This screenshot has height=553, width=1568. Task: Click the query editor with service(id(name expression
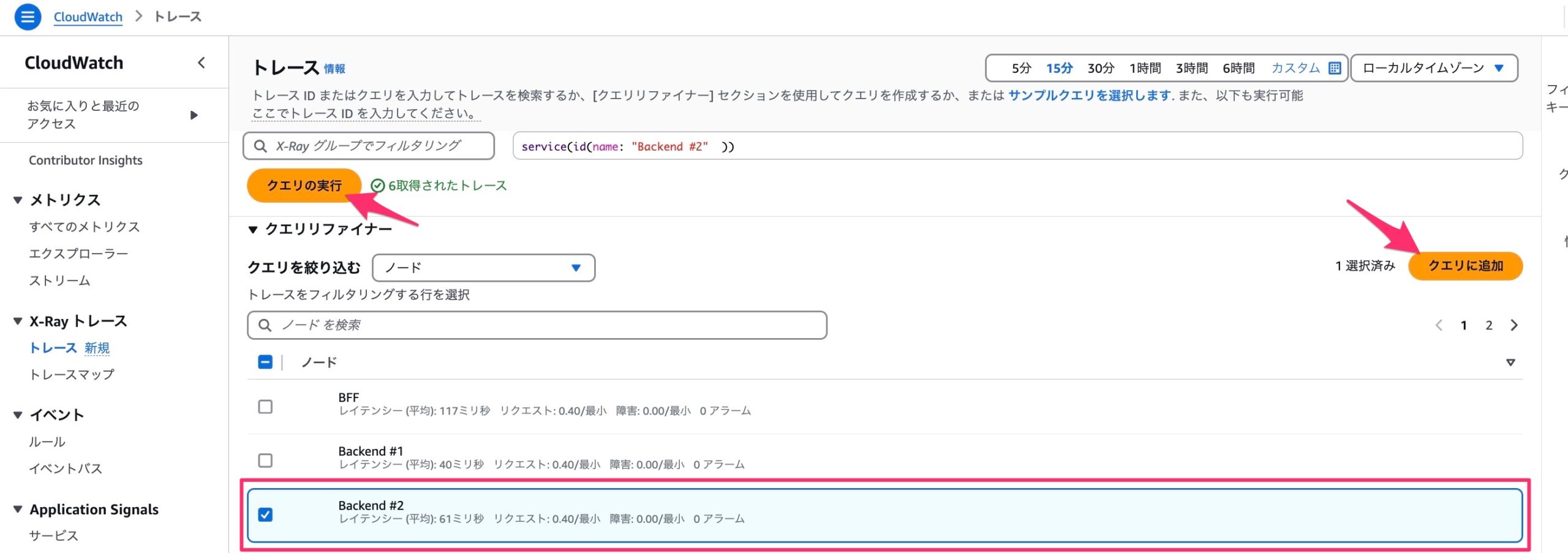(1017, 146)
